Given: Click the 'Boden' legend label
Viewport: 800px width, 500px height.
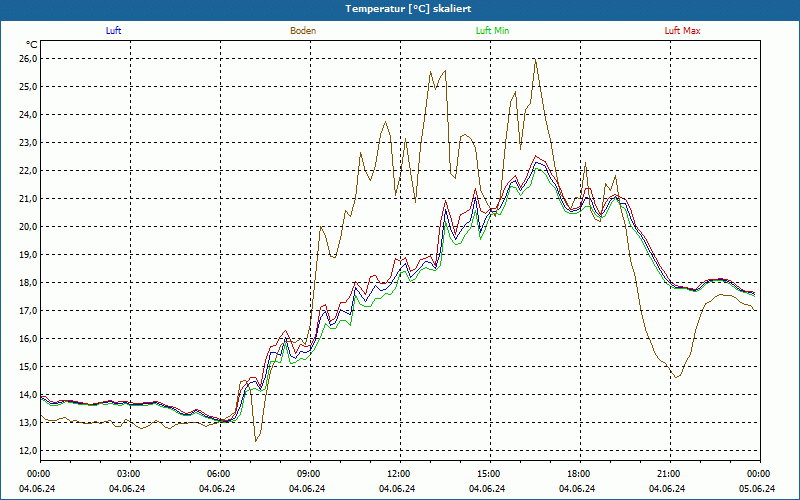Looking at the screenshot, I should click(303, 31).
